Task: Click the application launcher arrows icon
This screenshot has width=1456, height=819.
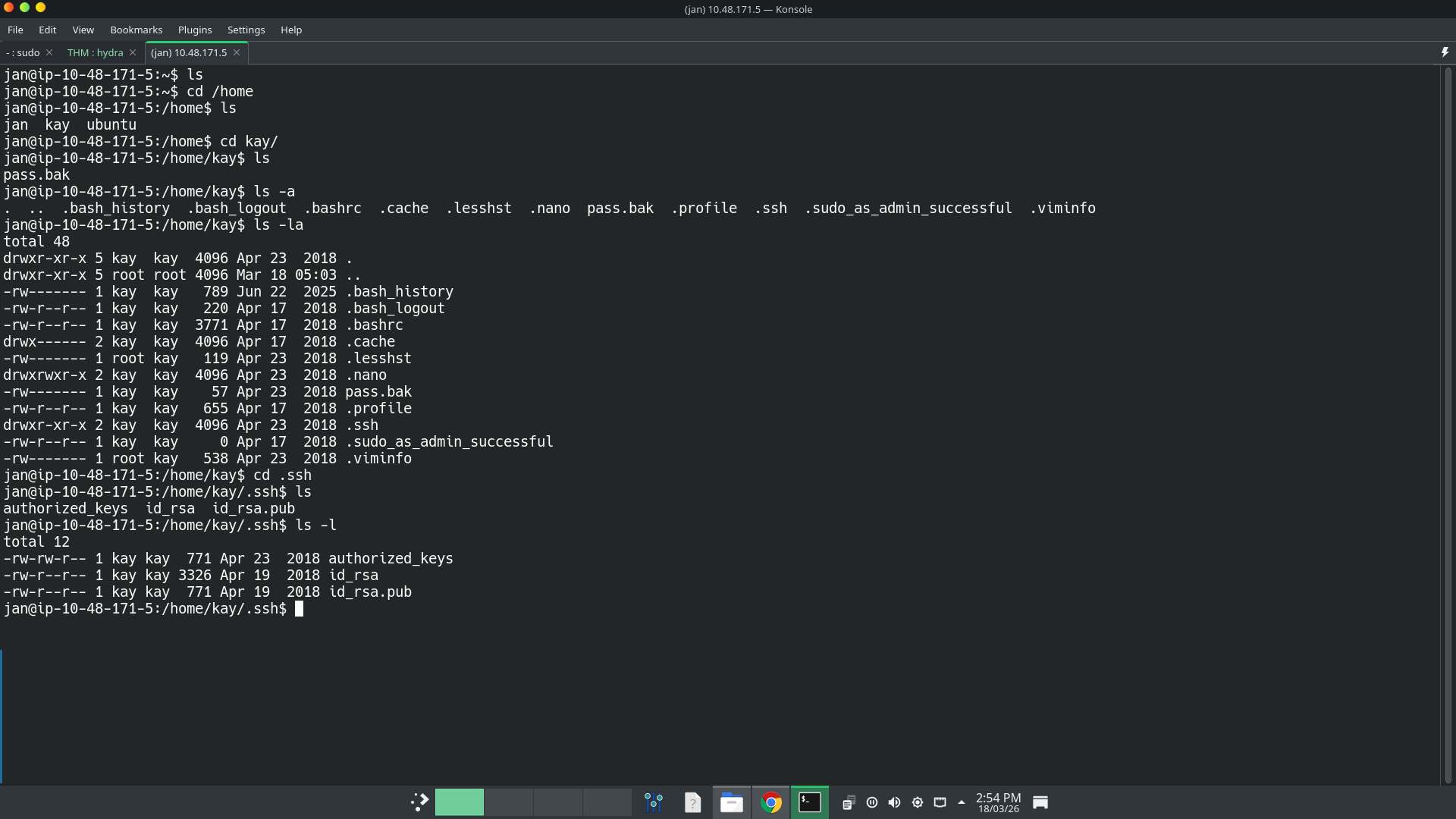Action: [x=419, y=802]
